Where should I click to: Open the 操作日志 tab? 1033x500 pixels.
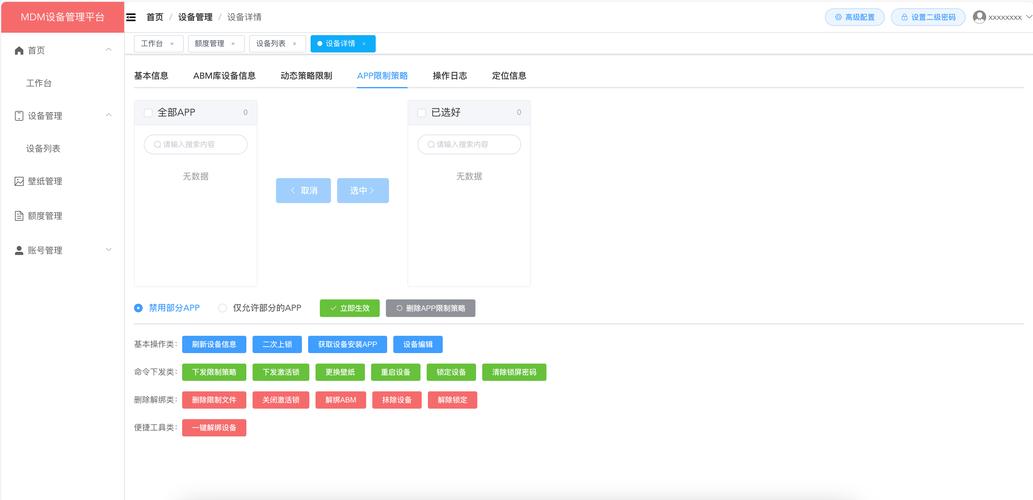tap(449, 76)
